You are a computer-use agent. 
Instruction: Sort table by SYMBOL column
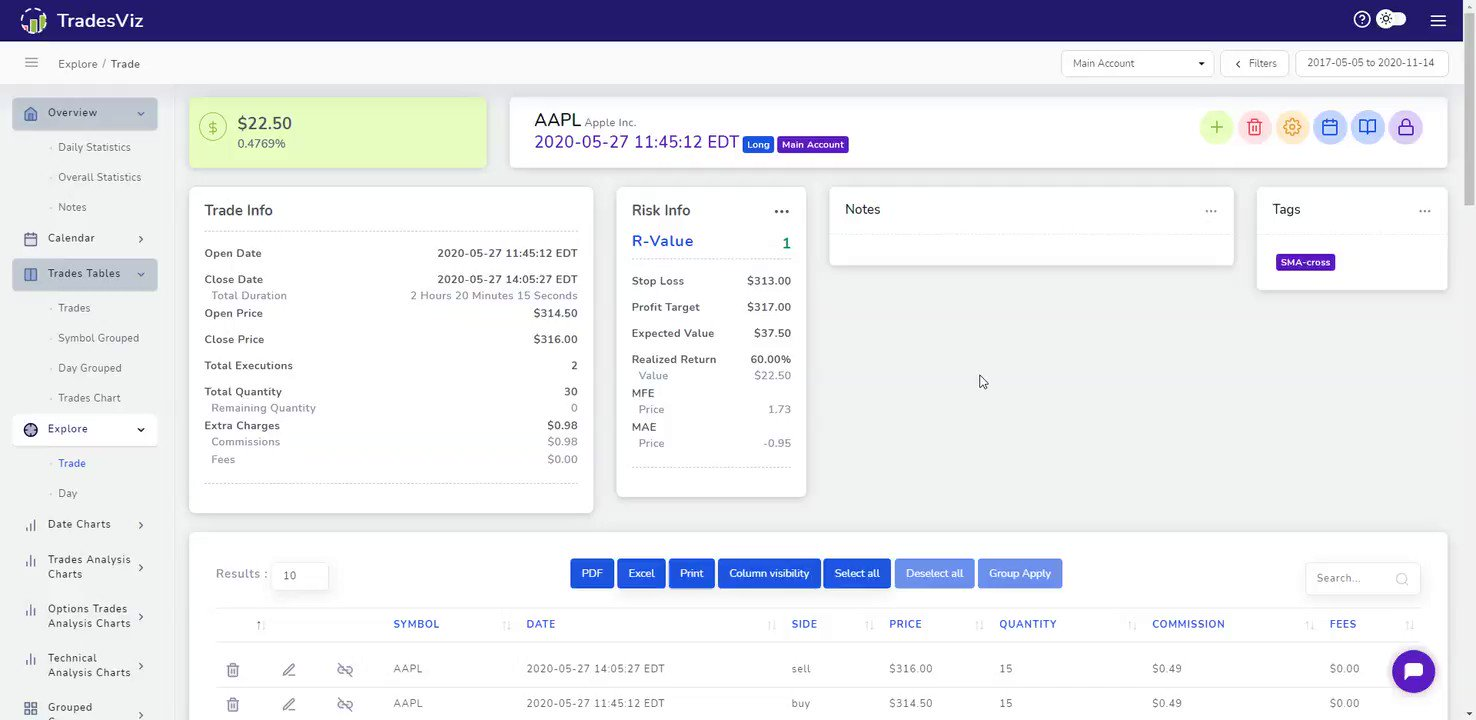[416, 624]
